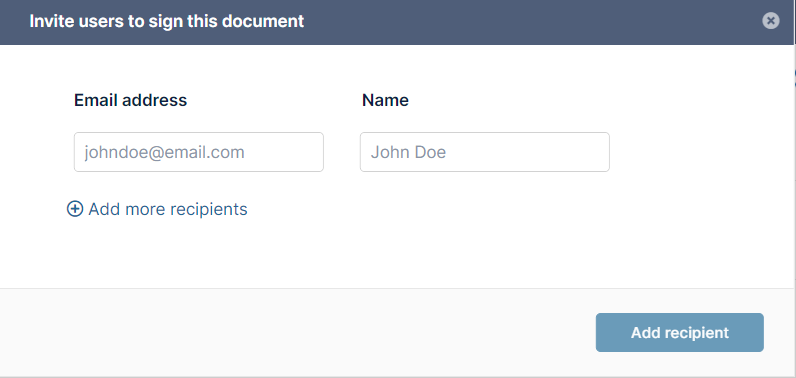Image resolution: width=796 pixels, height=378 pixels.
Task: Click the Name field label
Action: point(385,100)
